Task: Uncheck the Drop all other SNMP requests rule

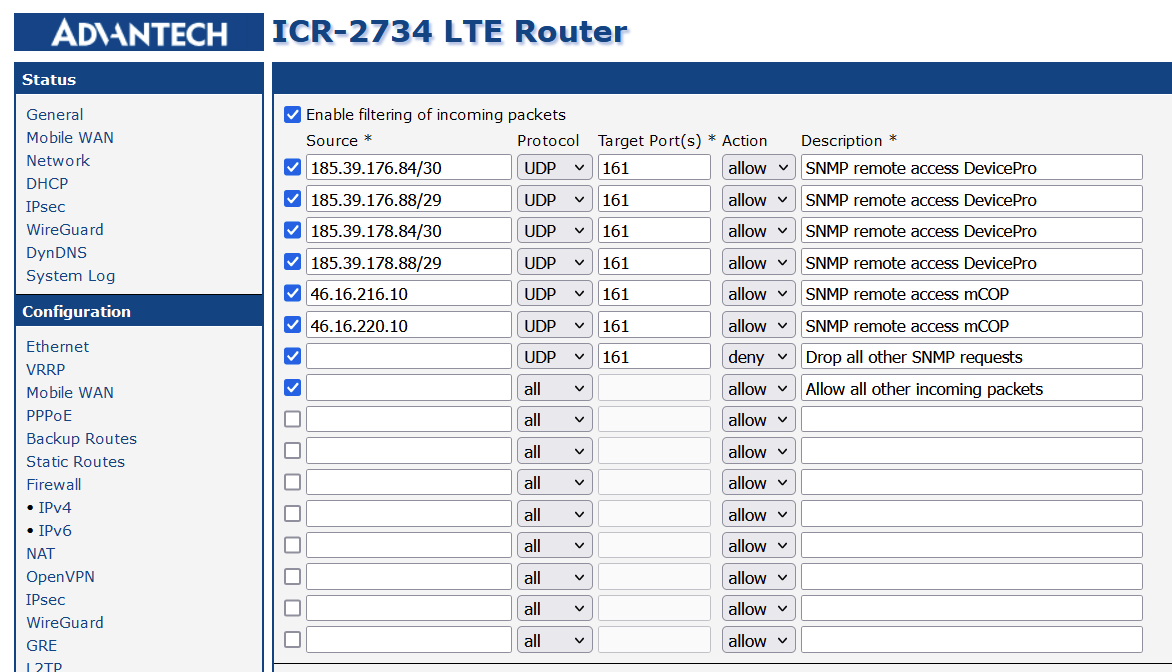Action: (292, 356)
